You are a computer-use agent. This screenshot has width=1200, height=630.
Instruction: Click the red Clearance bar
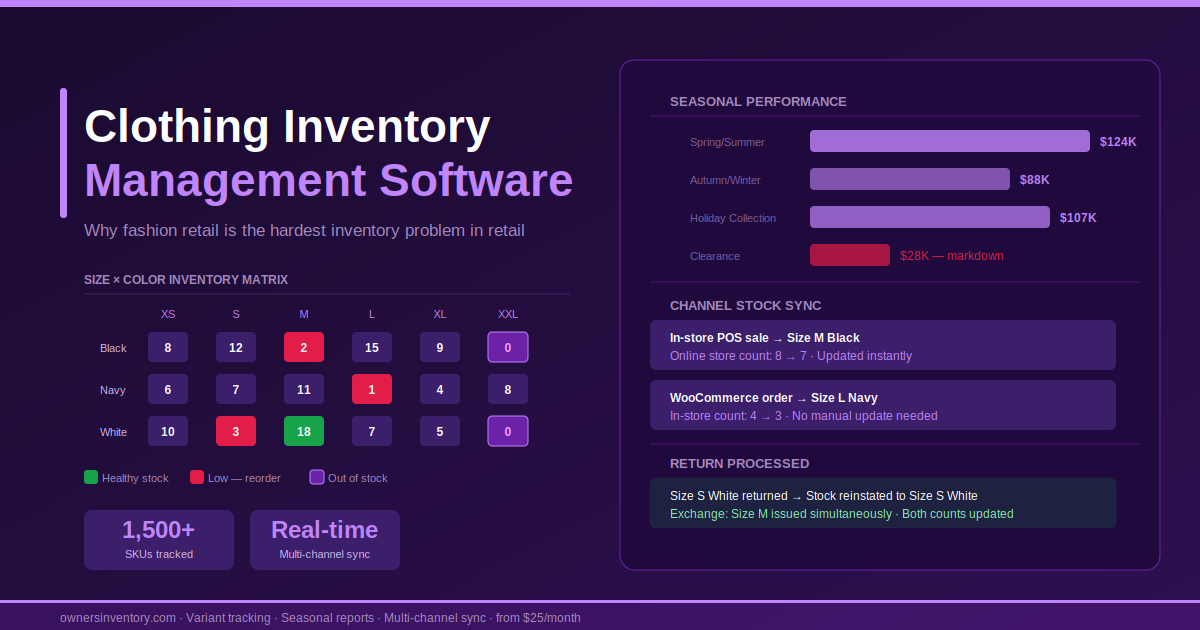pos(850,255)
